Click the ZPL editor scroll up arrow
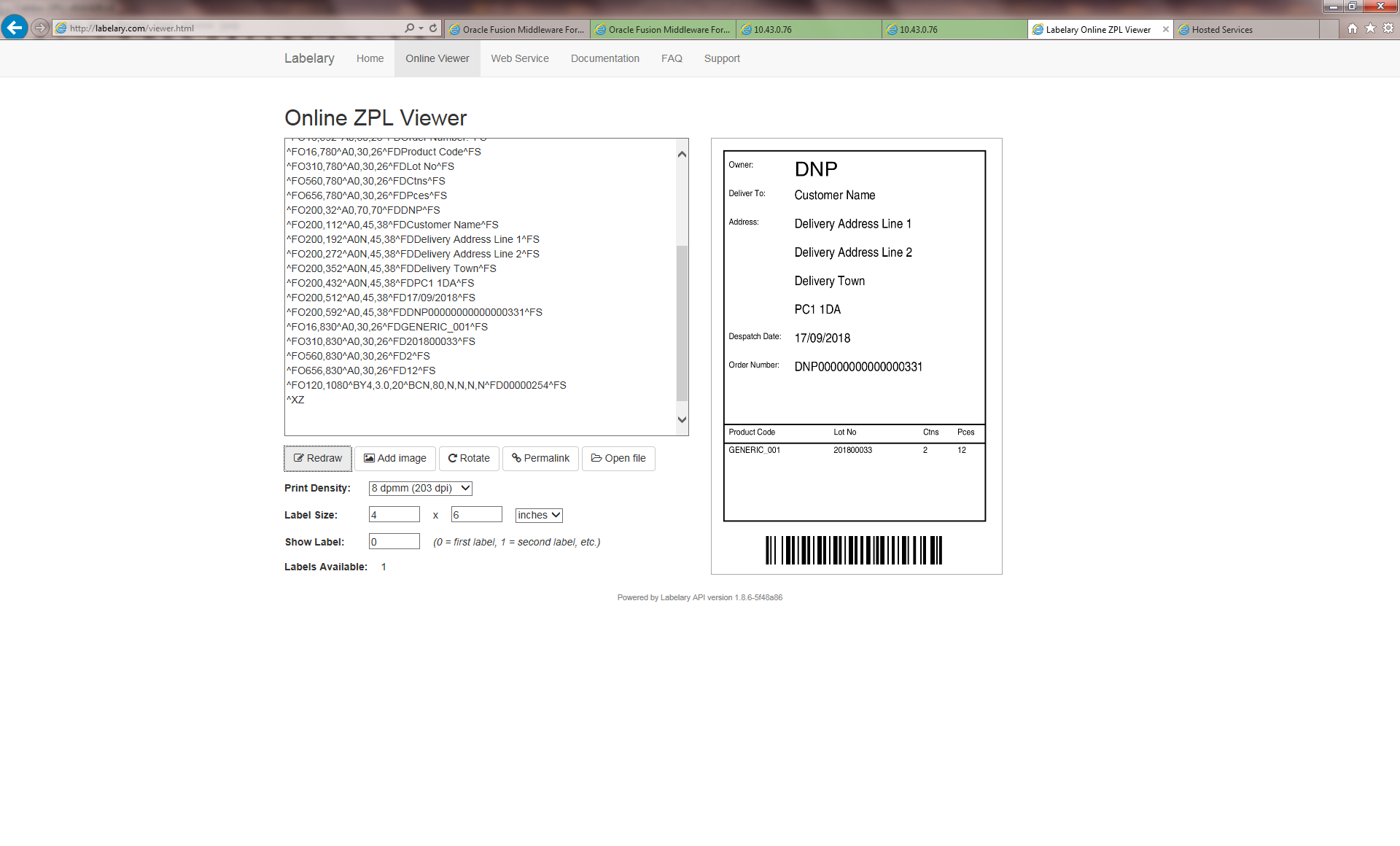Image resolution: width=1400 pixels, height=846 pixels. (x=682, y=154)
